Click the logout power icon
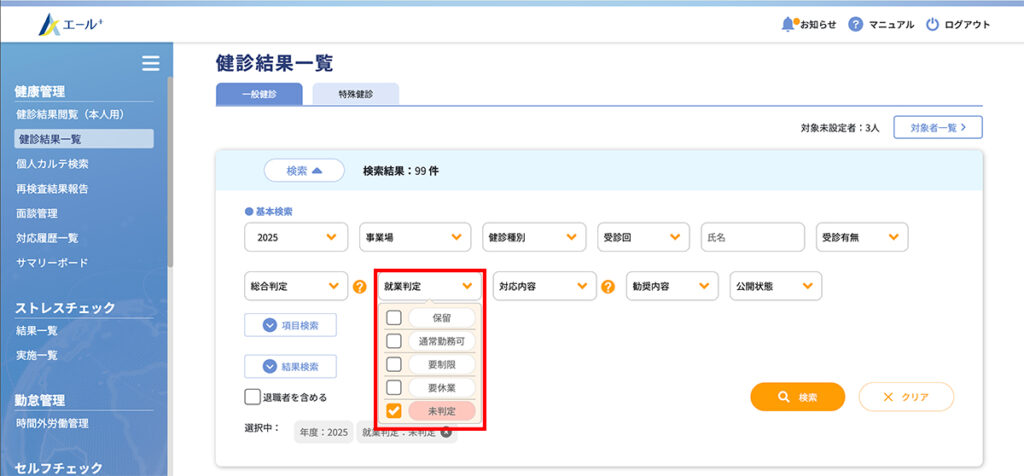This screenshot has height=476, width=1024. [932, 24]
